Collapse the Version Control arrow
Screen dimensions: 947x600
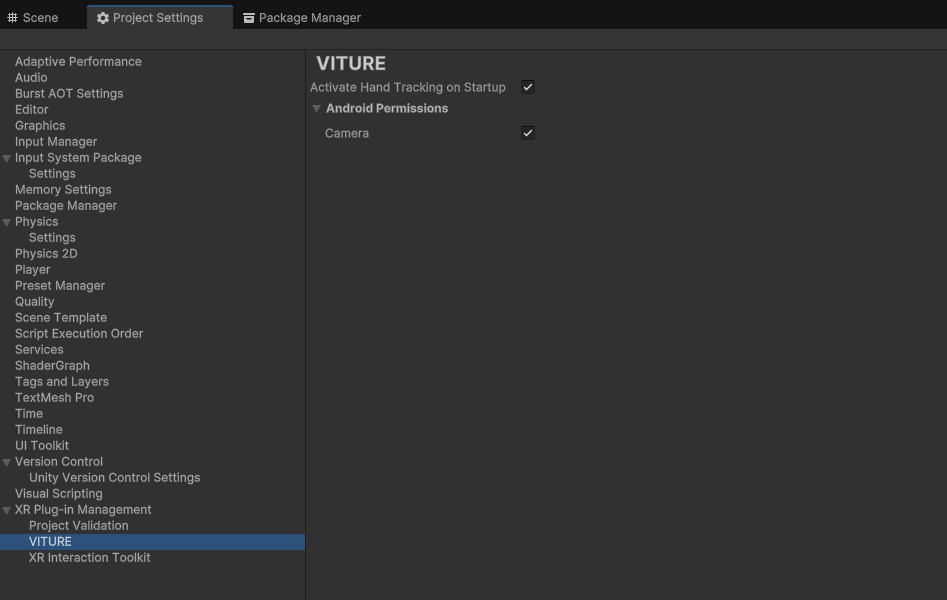tap(7, 462)
